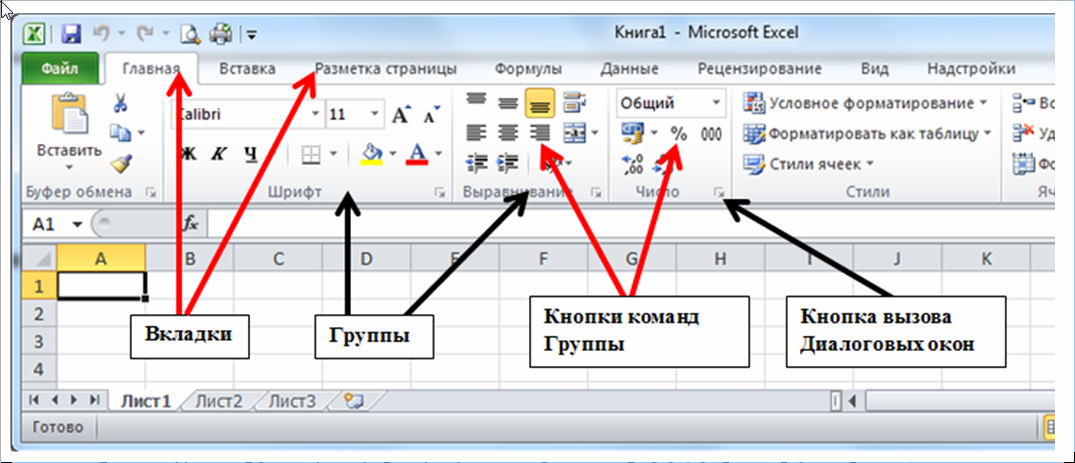This screenshot has width=1075, height=463.
Task: Click the Excel logo in the title bar
Action: (x=35, y=33)
